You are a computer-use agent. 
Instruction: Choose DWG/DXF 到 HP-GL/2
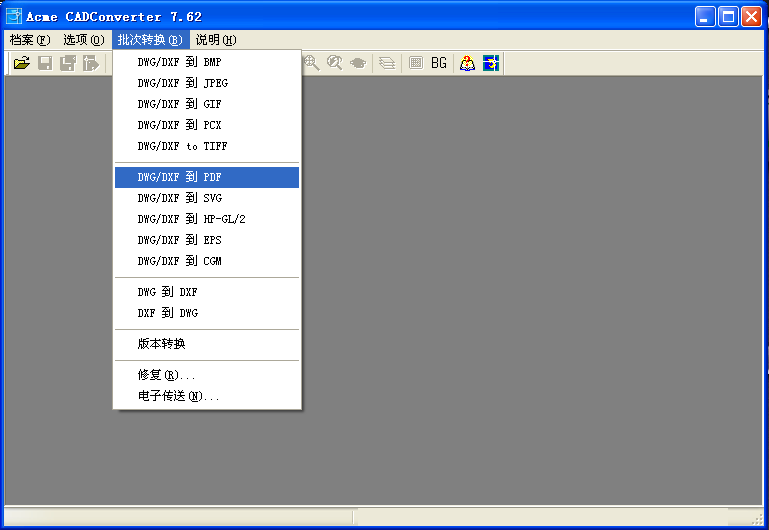click(207, 219)
